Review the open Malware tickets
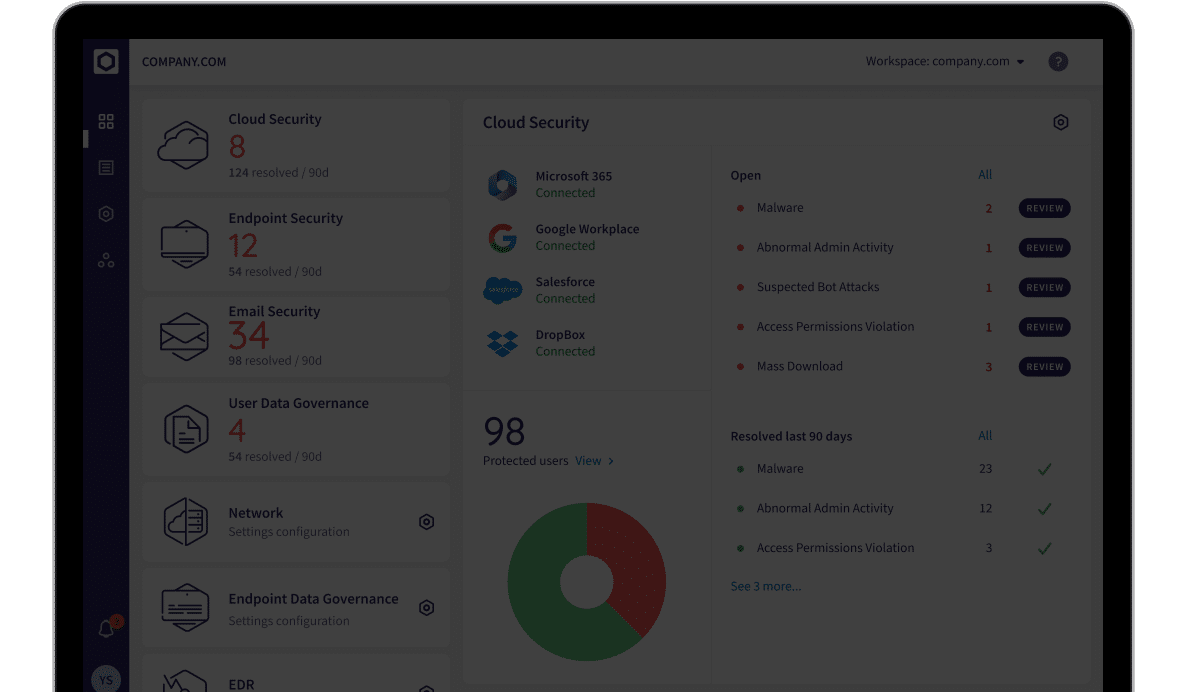Screen dimensions: 1185x692 (1044, 208)
